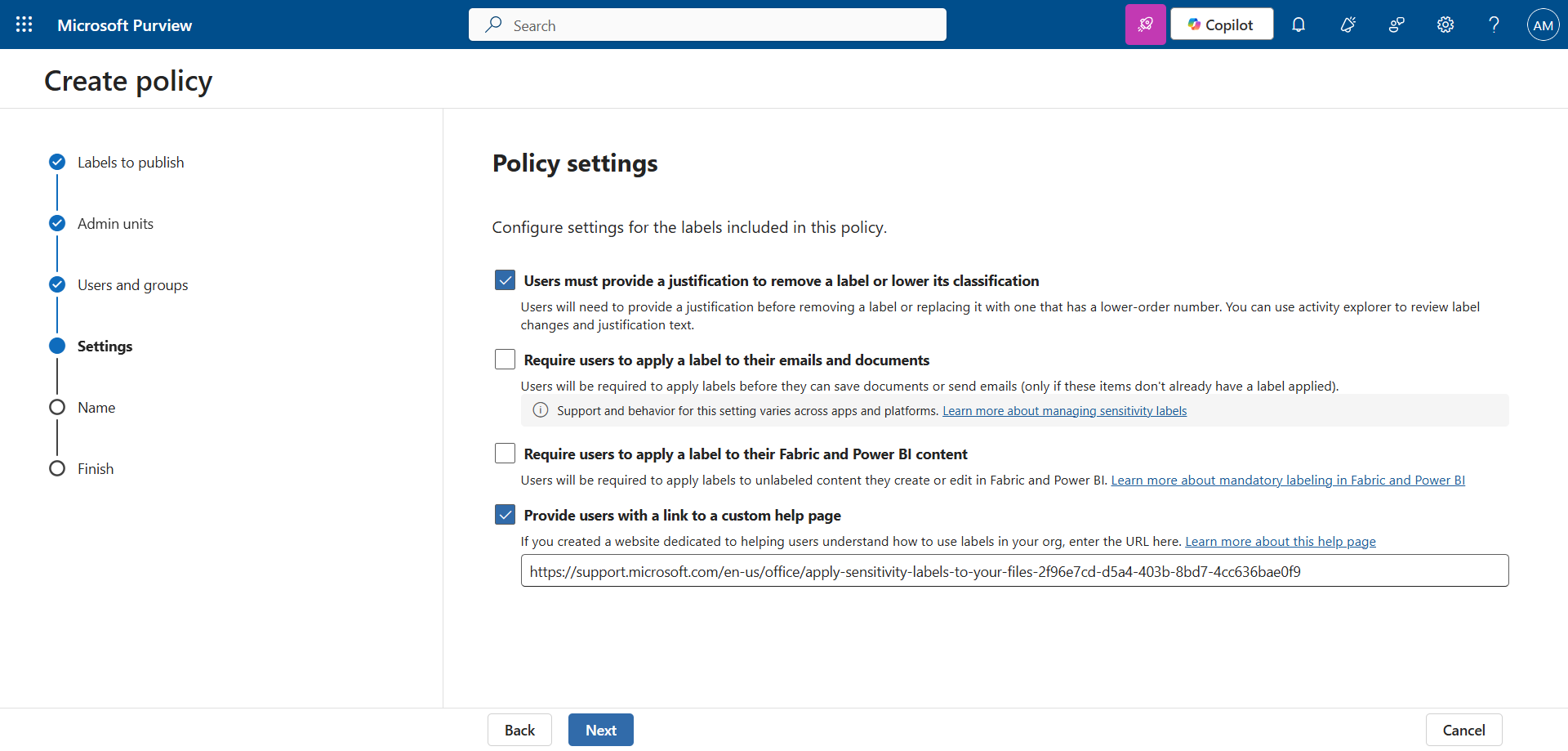The height and width of the screenshot is (751, 1568).
Task: Click Next to continue the policy wizard
Action: [600, 730]
